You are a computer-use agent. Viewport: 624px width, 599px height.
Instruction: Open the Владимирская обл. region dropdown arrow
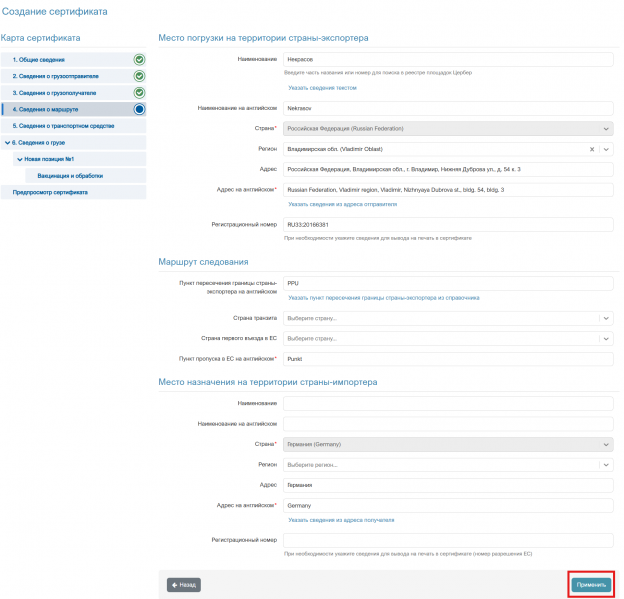click(606, 149)
